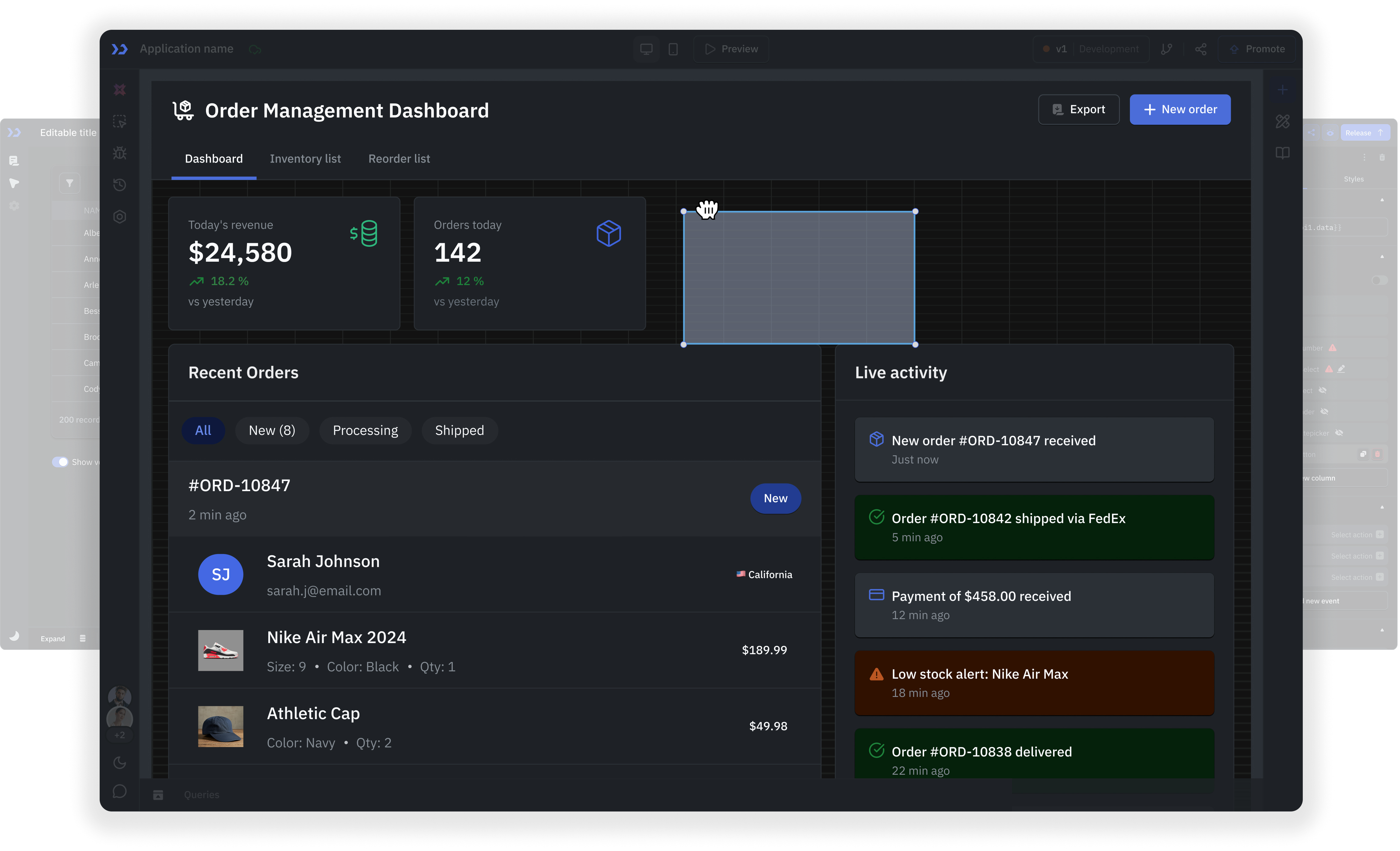Screen dimensions: 1400x851
Task: Select the Nike Air Max product thumbnail
Action: 221,650
